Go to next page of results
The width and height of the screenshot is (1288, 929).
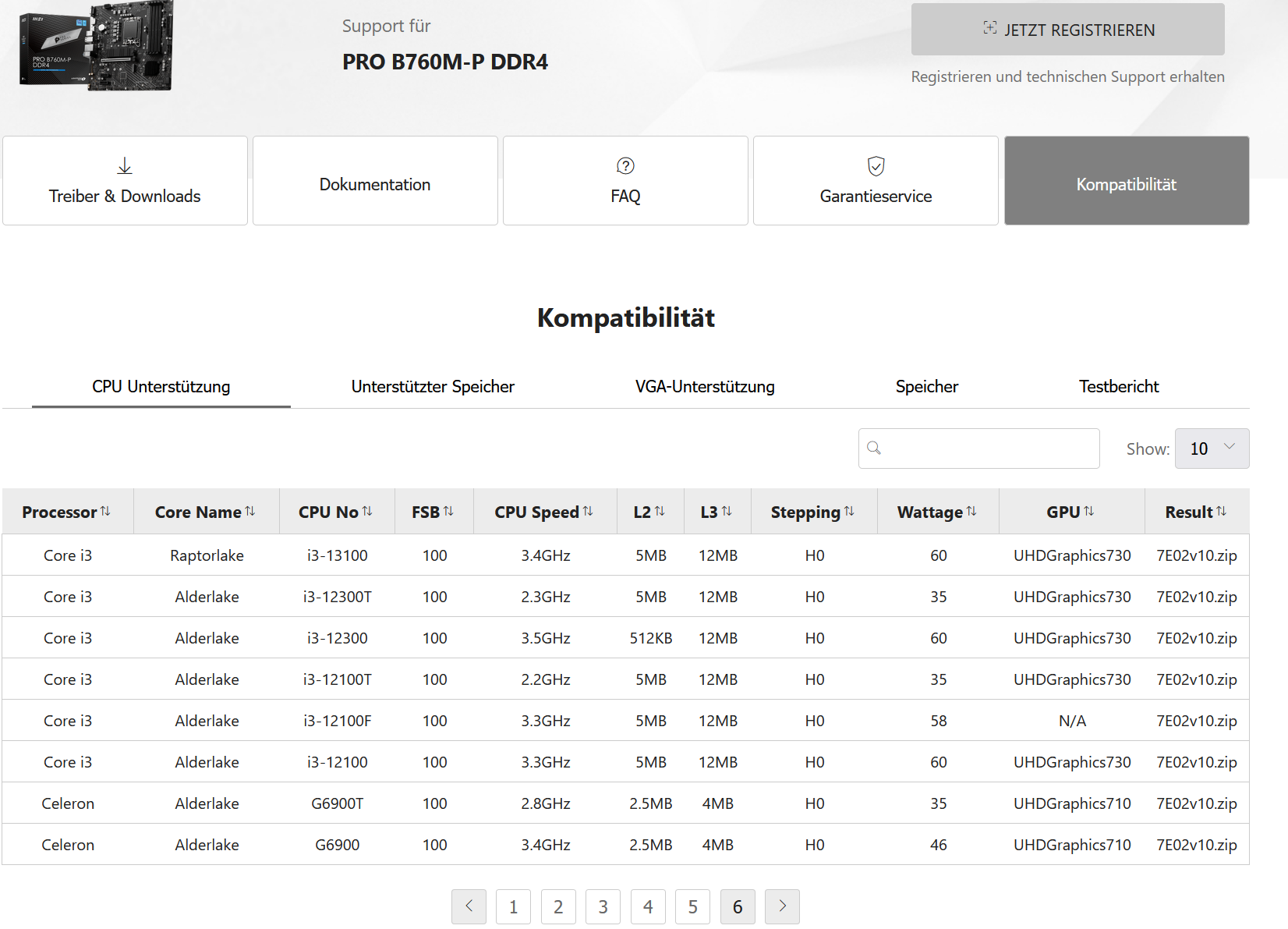[x=782, y=906]
